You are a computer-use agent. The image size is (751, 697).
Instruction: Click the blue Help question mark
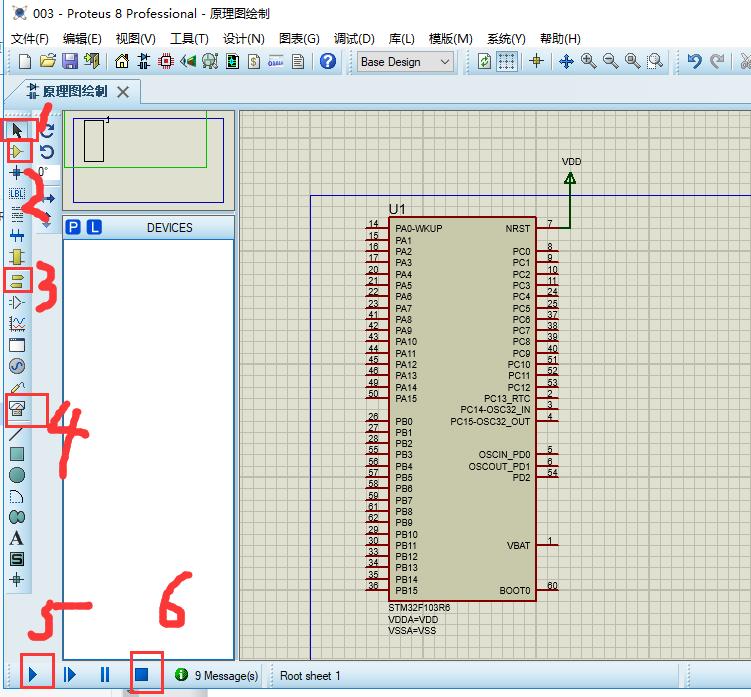(x=328, y=61)
